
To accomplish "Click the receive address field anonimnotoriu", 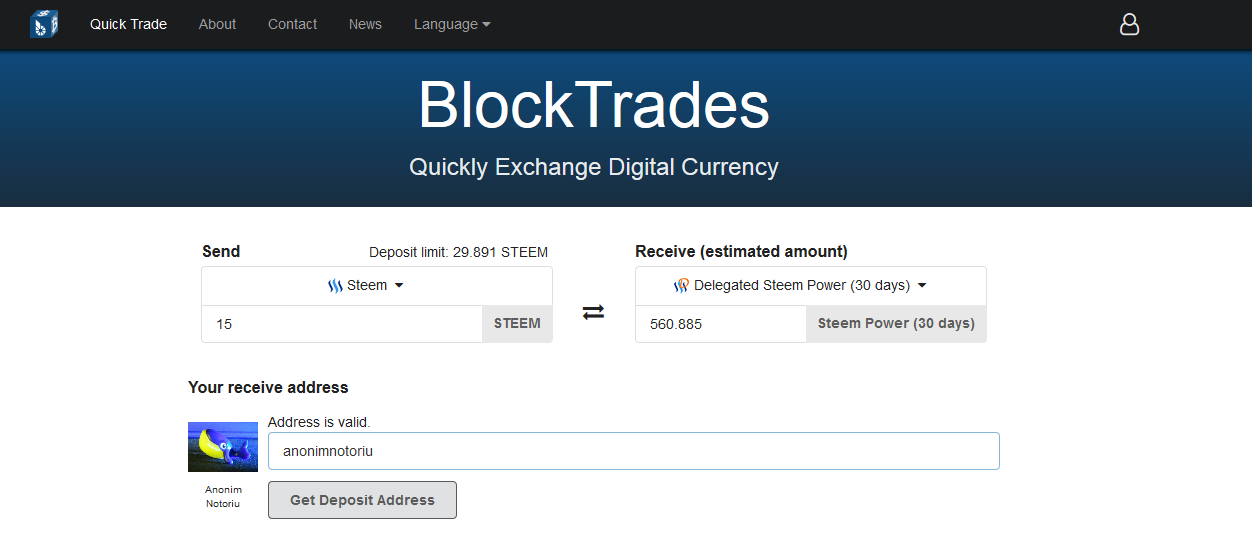I will click(x=634, y=451).
